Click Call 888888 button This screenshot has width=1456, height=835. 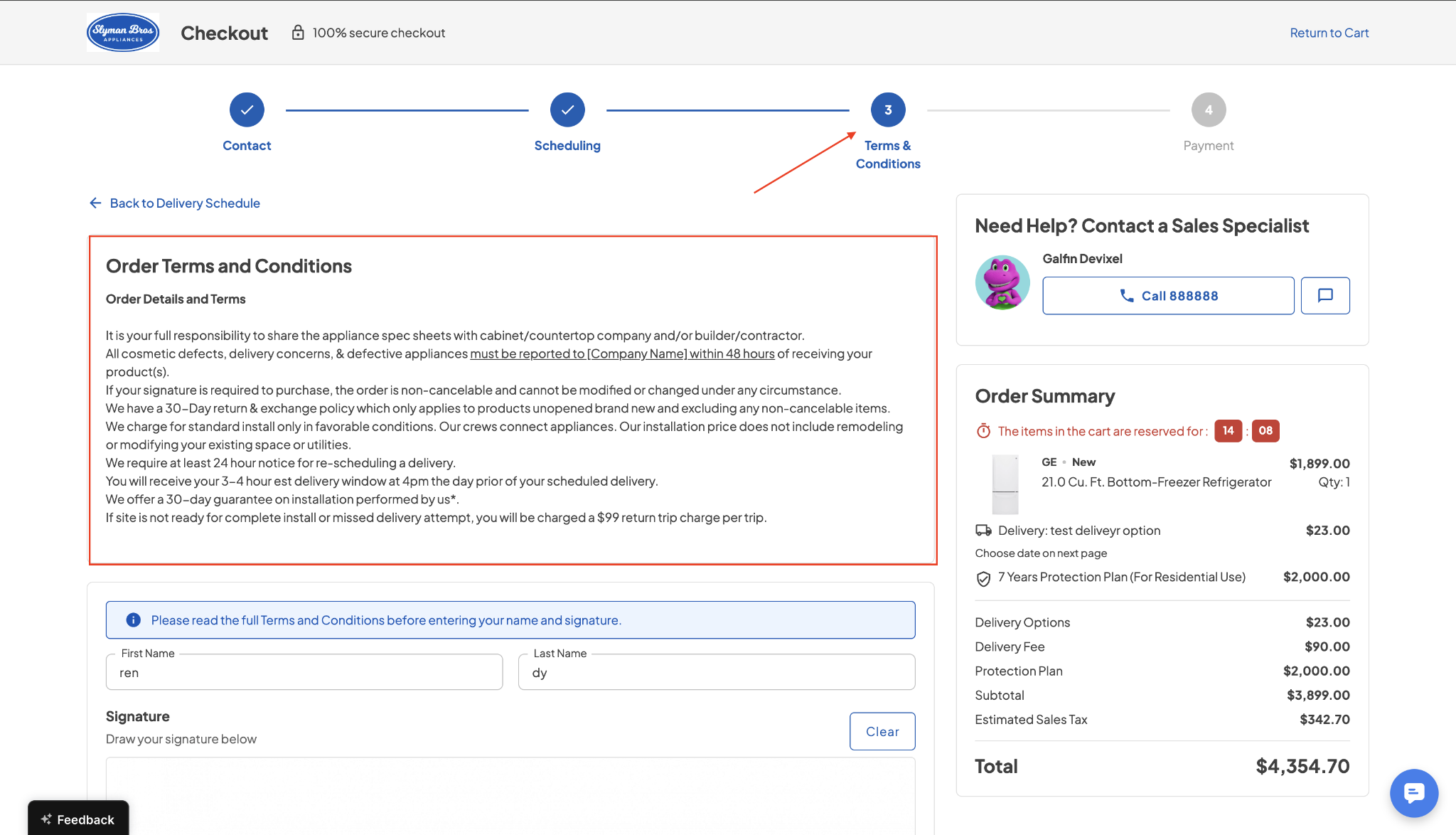point(1168,295)
